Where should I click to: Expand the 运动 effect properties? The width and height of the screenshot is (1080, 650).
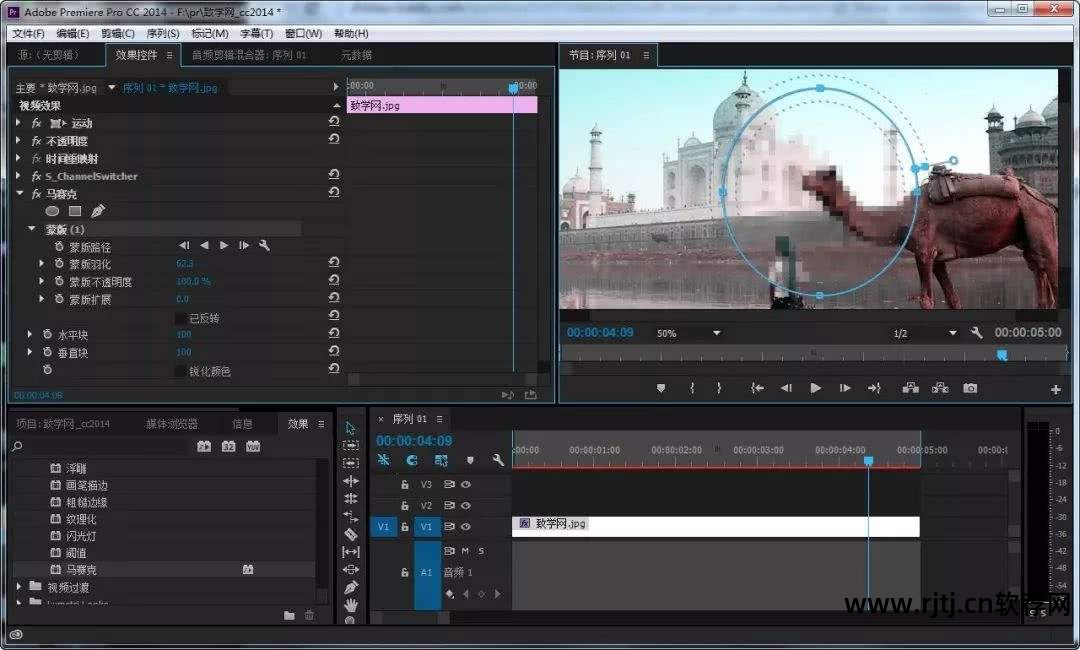pyautogui.click(x=18, y=123)
